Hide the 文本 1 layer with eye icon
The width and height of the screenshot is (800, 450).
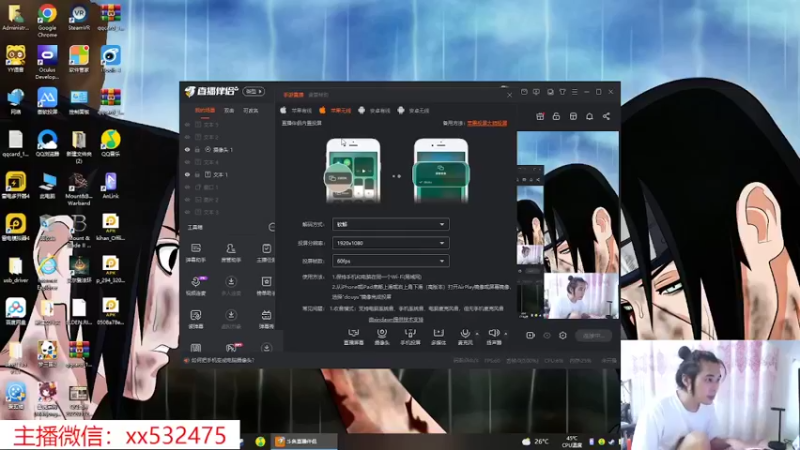(187, 174)
